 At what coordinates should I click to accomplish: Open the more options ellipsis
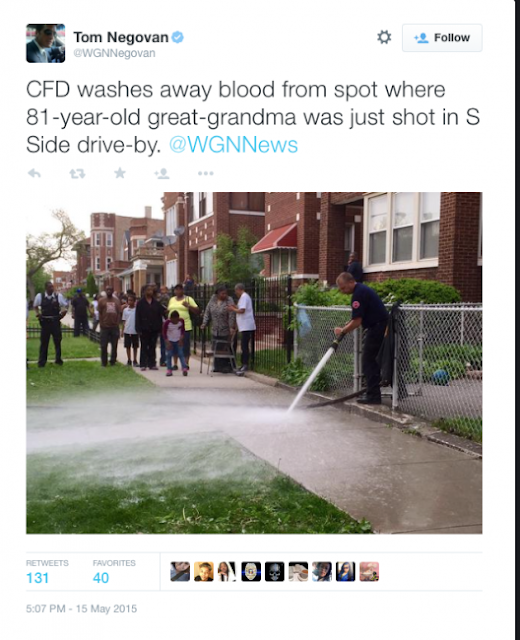205,173
